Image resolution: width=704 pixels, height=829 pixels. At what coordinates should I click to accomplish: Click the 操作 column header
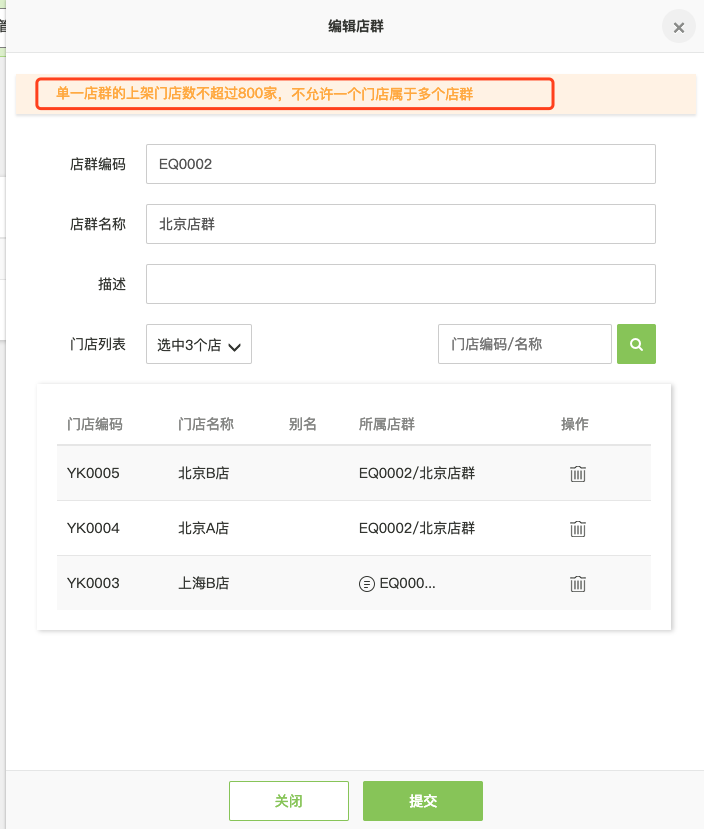click(x=575, y=424)
